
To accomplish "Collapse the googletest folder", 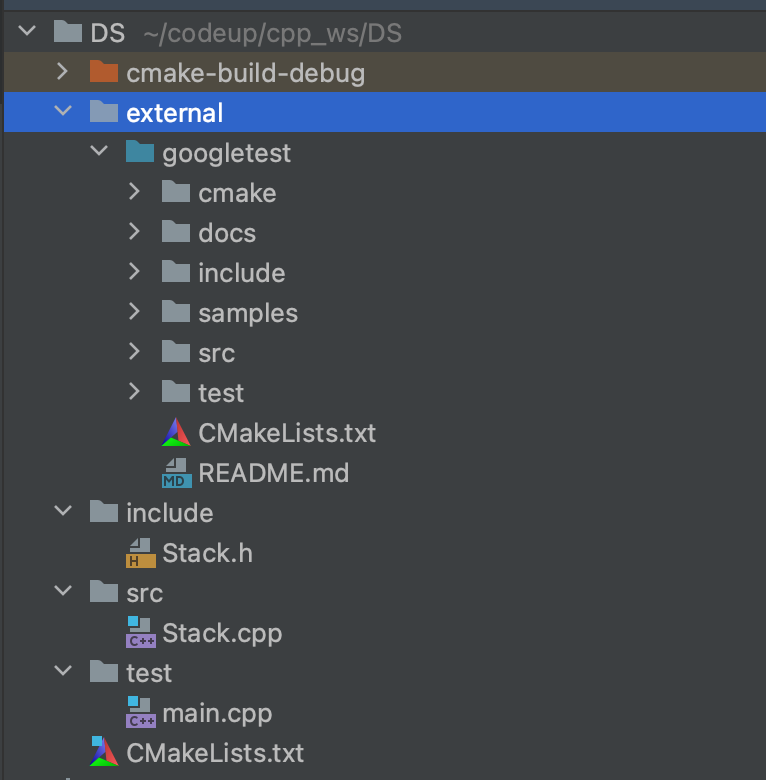I will [x=99, y=153].
